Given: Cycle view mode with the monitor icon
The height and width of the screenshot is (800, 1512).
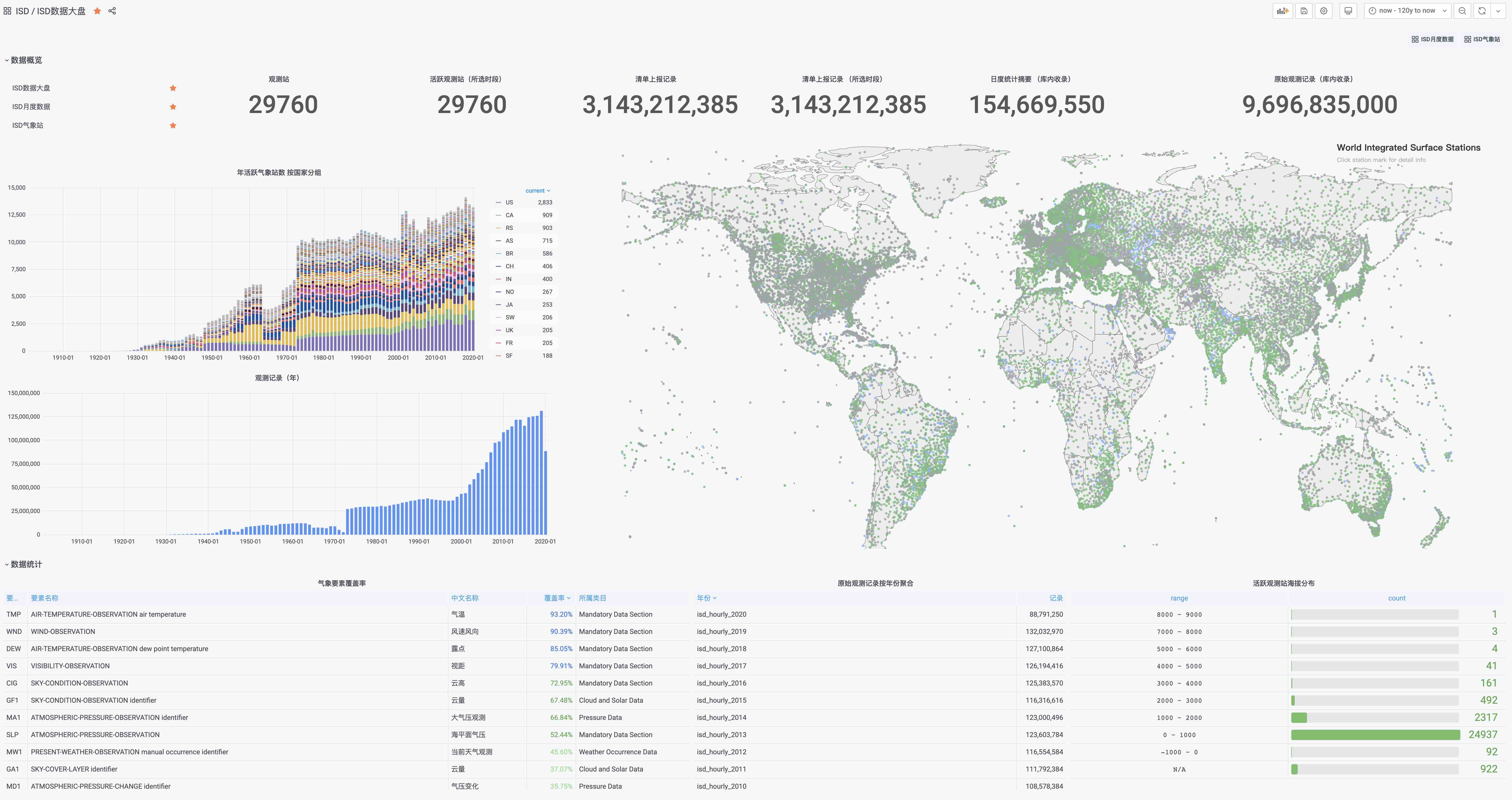Looking at the screenshot, I should tap(1348, 11).
